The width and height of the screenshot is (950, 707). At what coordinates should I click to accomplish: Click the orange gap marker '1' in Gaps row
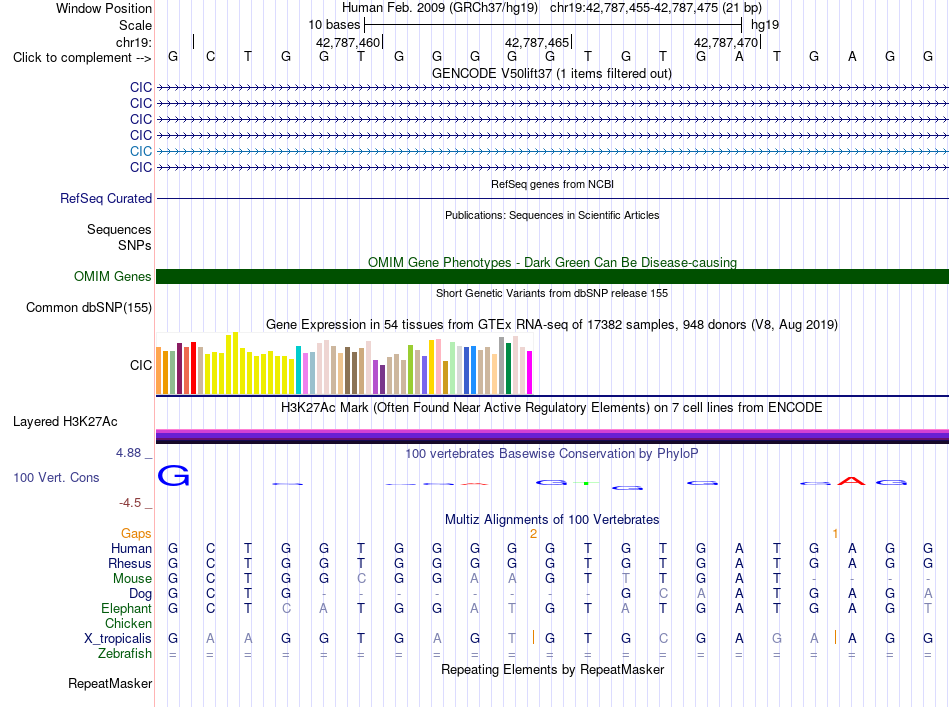pyautogui.click(x=835, y=534)
